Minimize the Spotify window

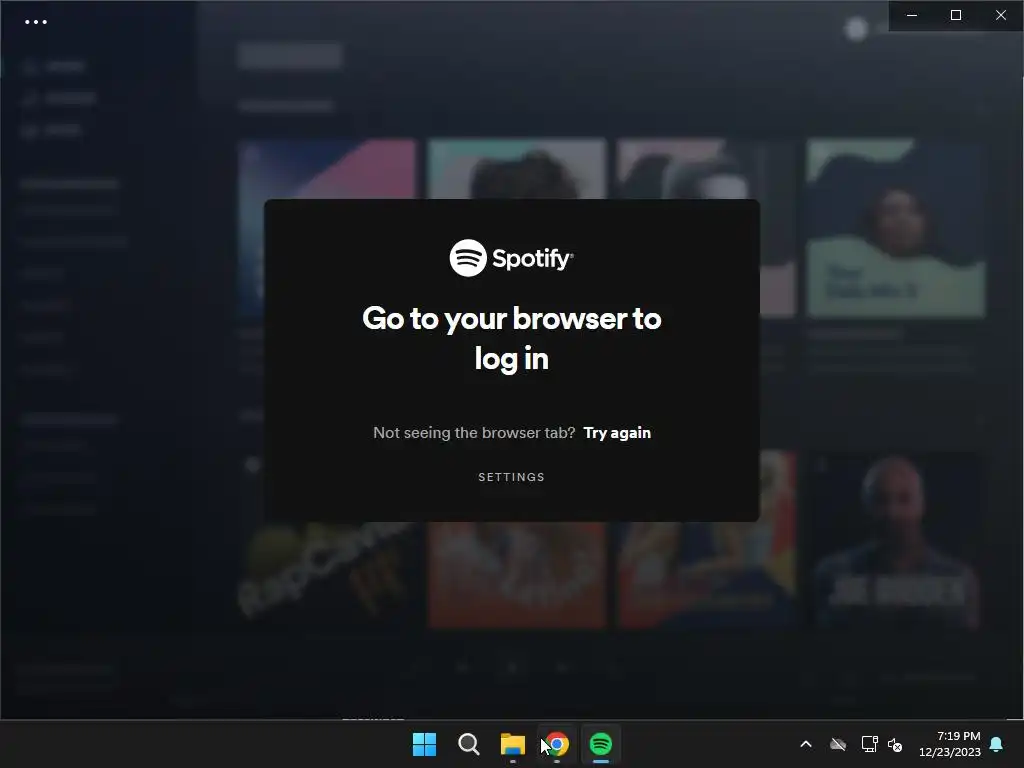point(912,15)
